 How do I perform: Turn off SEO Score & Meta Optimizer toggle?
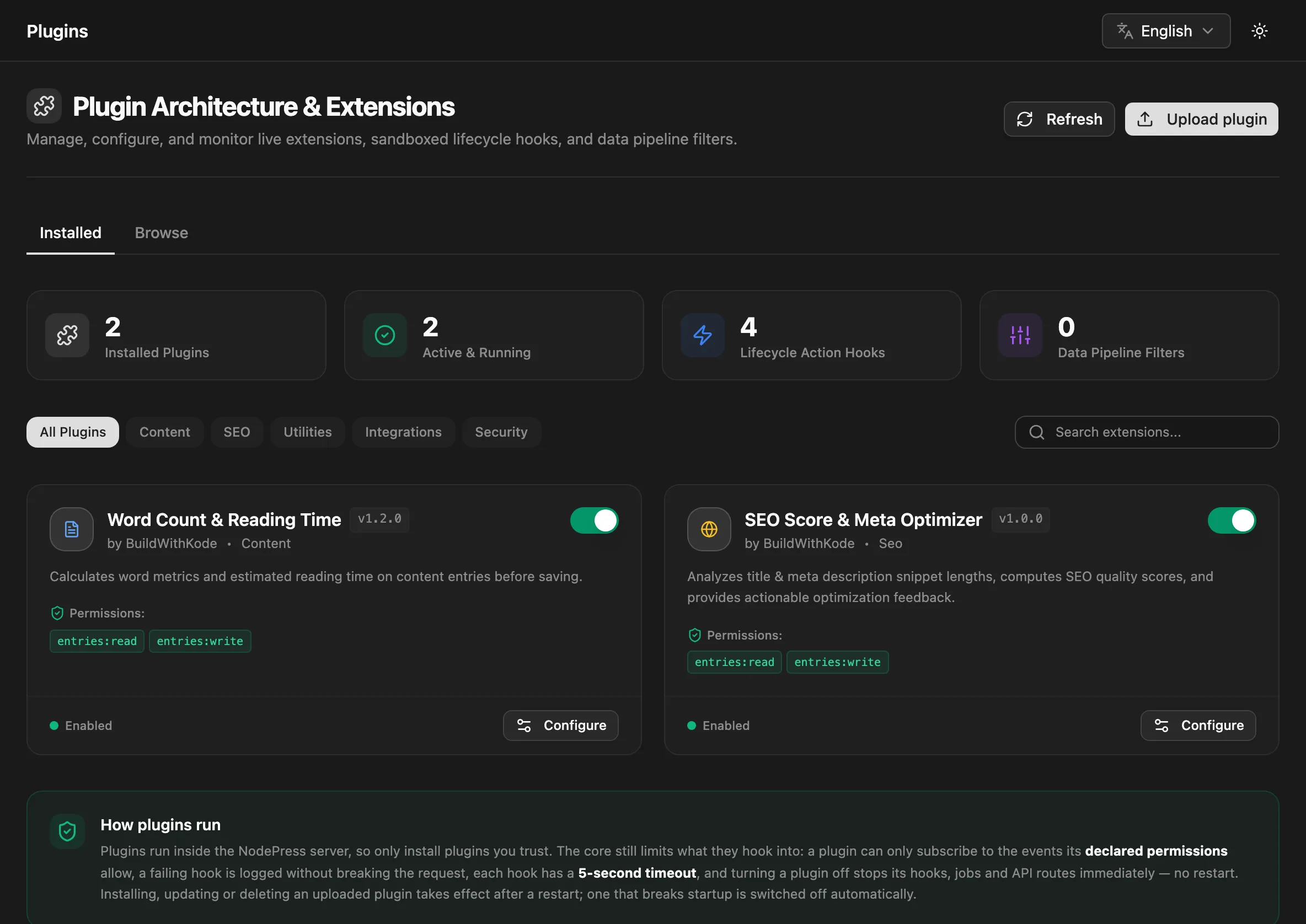point(1232,520)
